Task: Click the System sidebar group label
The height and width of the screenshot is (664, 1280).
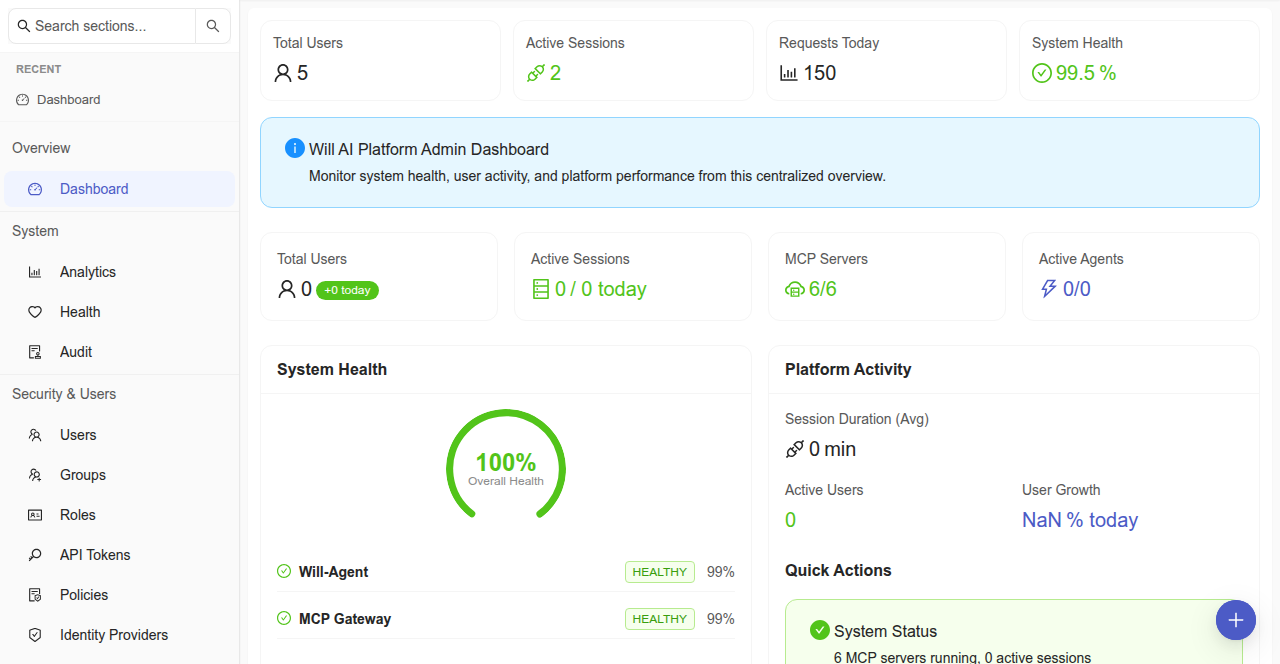Action: [x=35, y=231]
